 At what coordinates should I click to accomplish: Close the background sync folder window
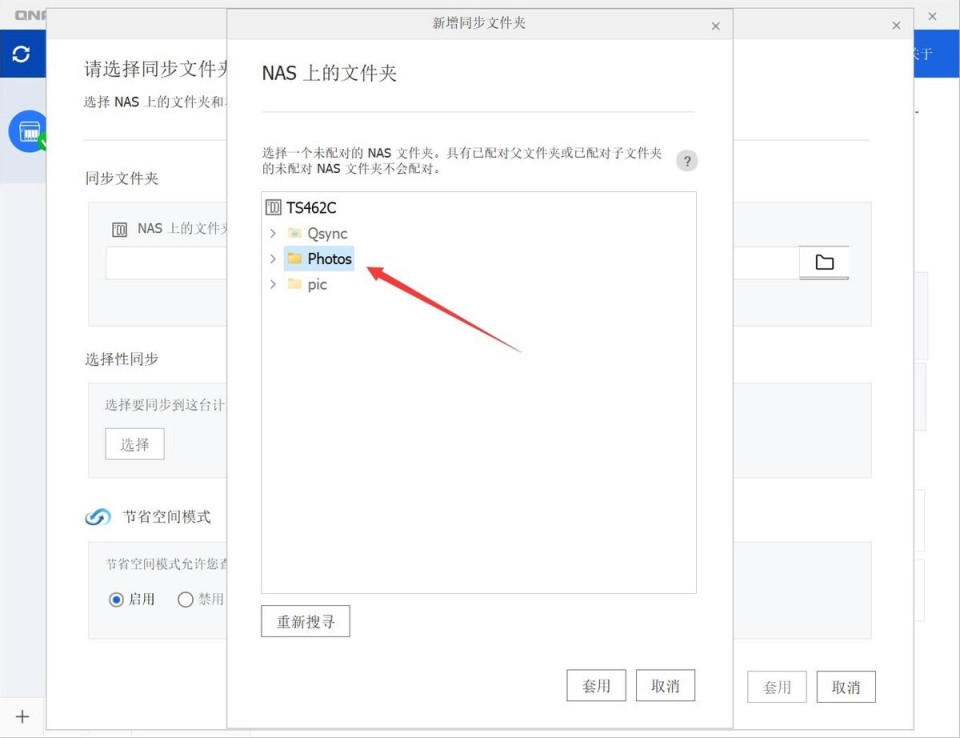(x=896, y=26)
